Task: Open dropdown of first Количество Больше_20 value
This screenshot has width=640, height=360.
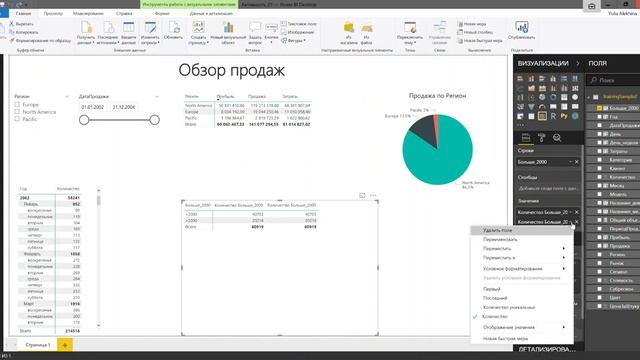Action: 571,212
